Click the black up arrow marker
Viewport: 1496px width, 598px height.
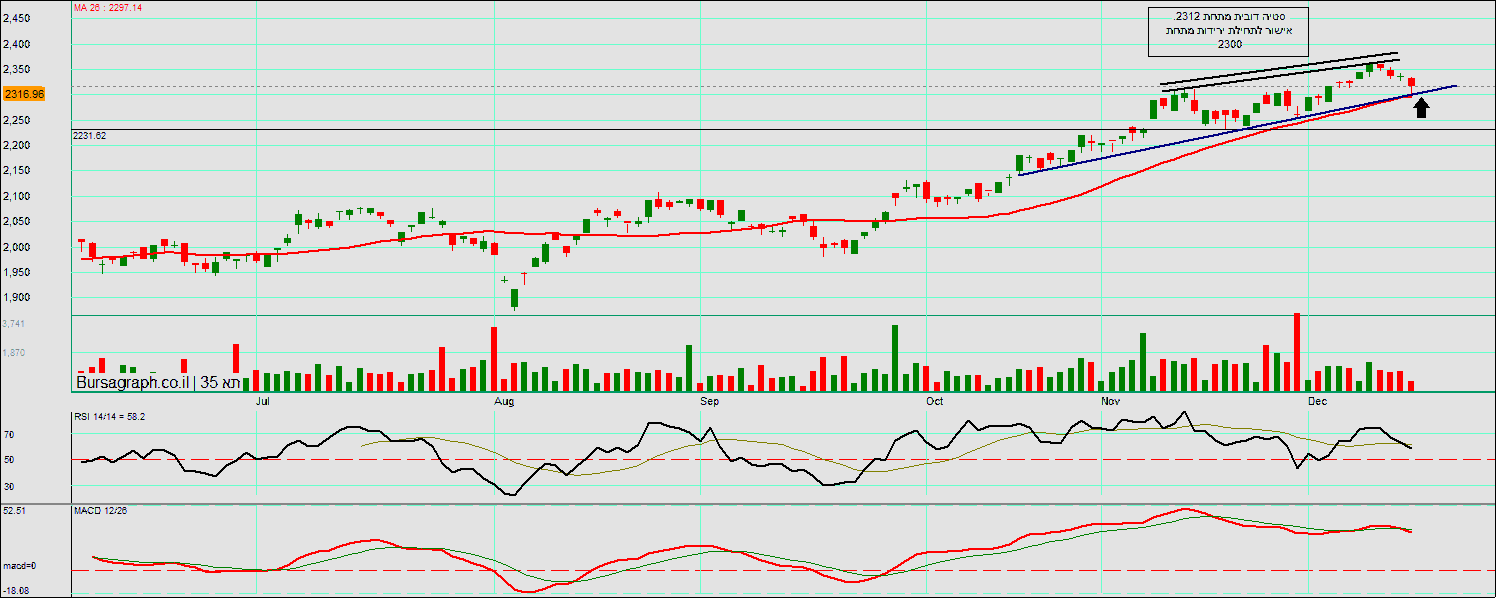coord(1421,107)
